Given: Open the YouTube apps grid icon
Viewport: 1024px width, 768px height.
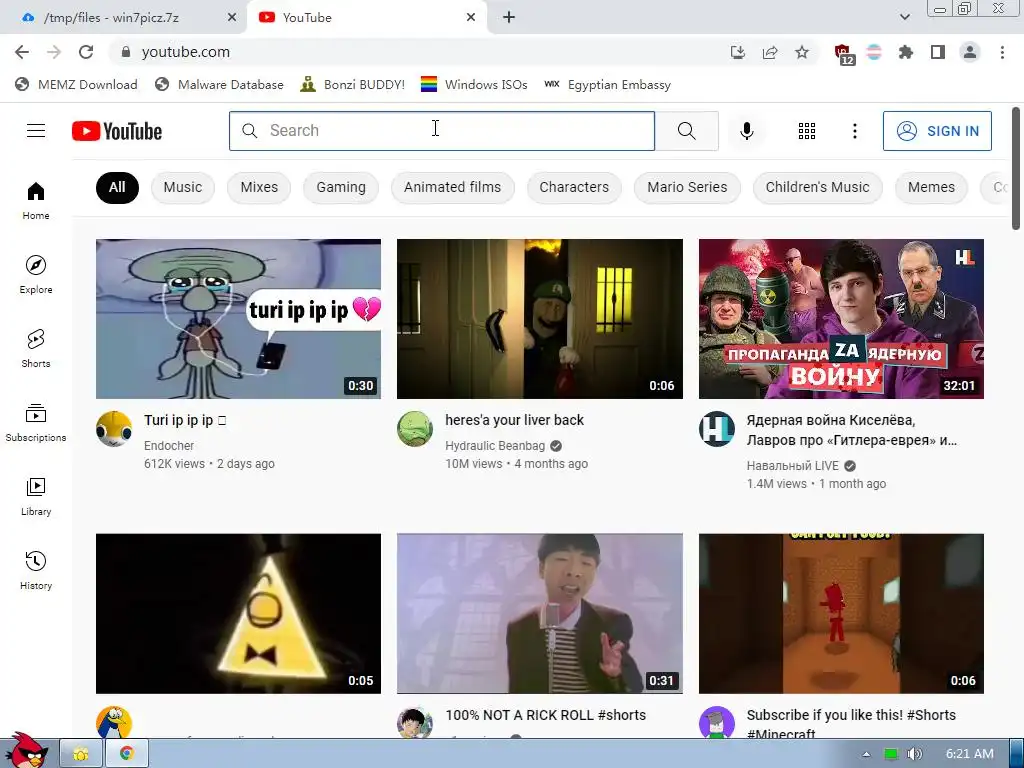Looking at the screenshot, I should tap(807, 131).
